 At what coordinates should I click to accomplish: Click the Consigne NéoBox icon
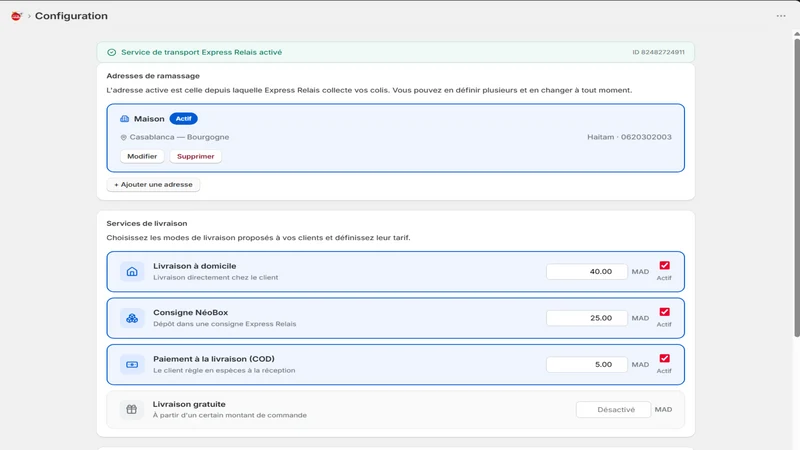pos(132,318)
